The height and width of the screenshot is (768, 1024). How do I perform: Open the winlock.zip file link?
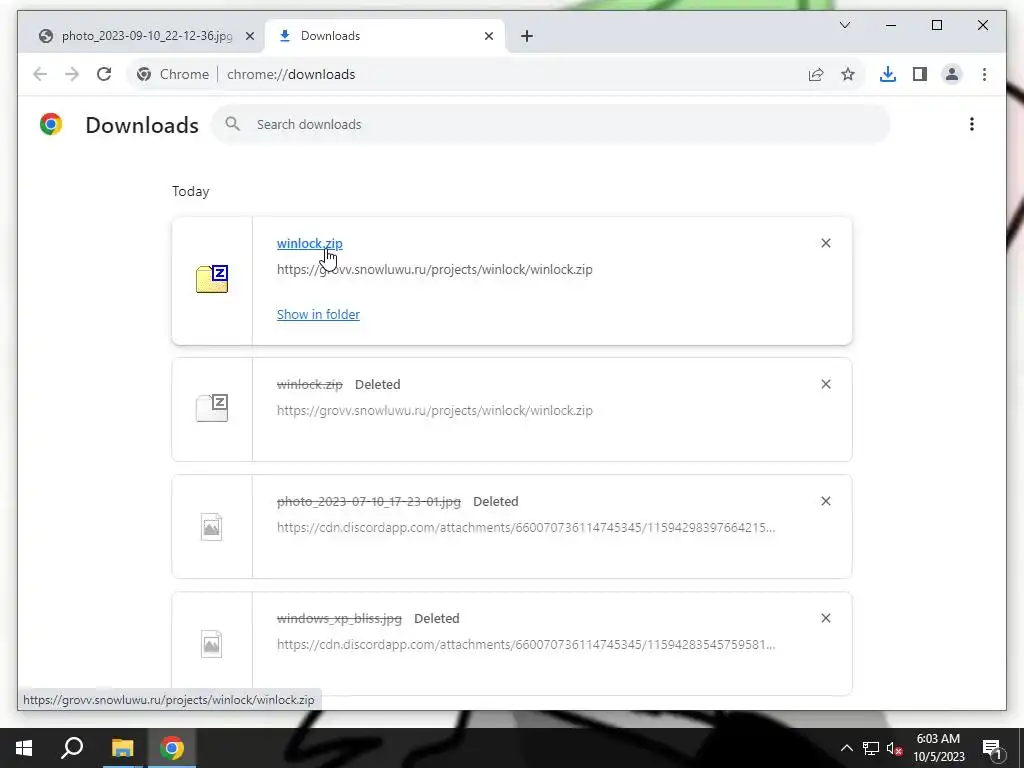310,243
